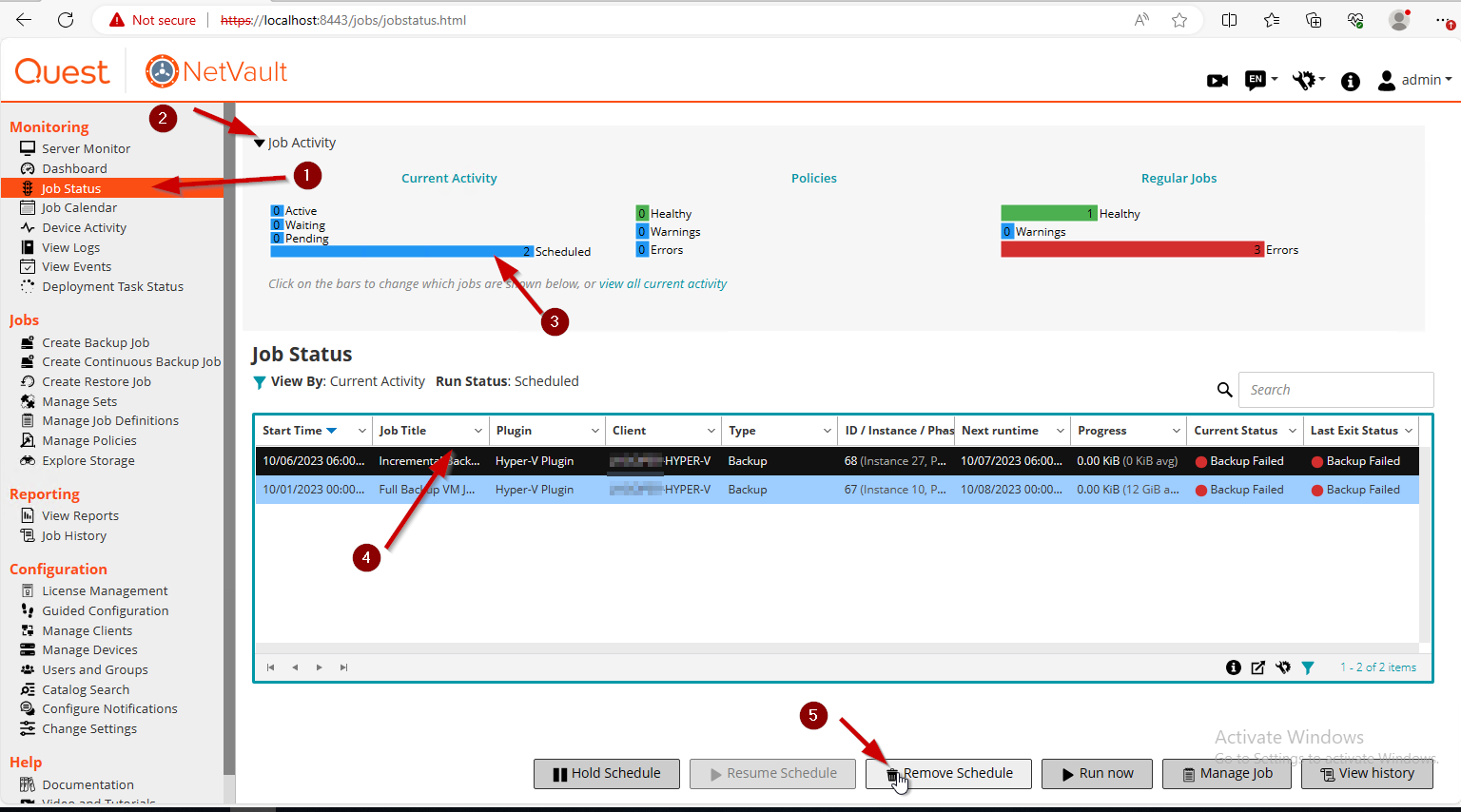
Task: Open the admin user dropdown
Action: pos(1414,80)
